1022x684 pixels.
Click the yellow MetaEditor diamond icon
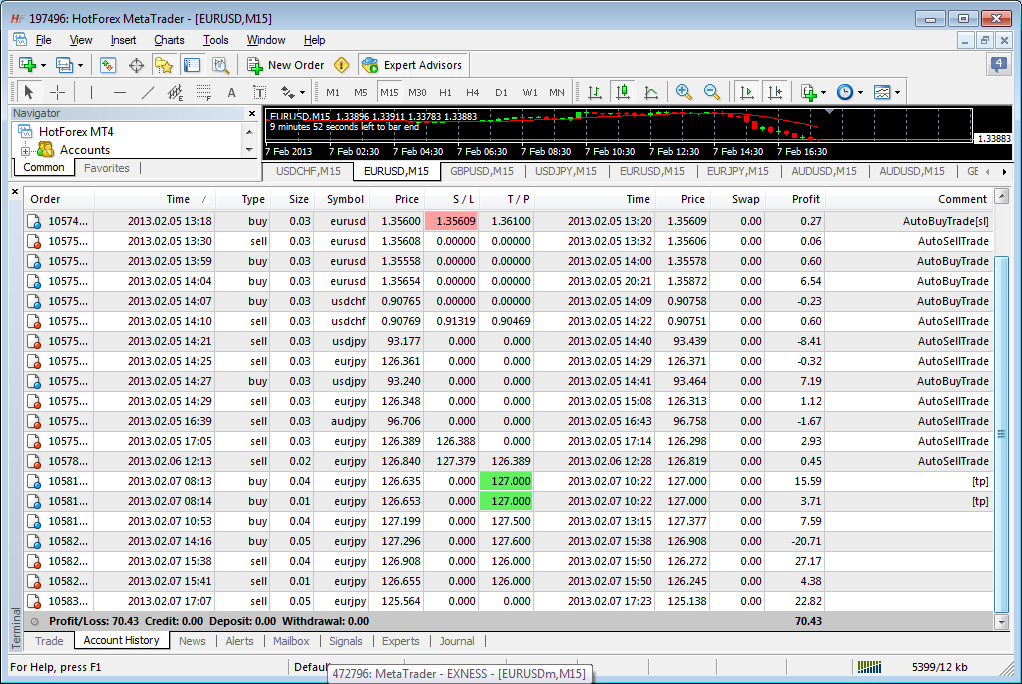tap(342, 65)
